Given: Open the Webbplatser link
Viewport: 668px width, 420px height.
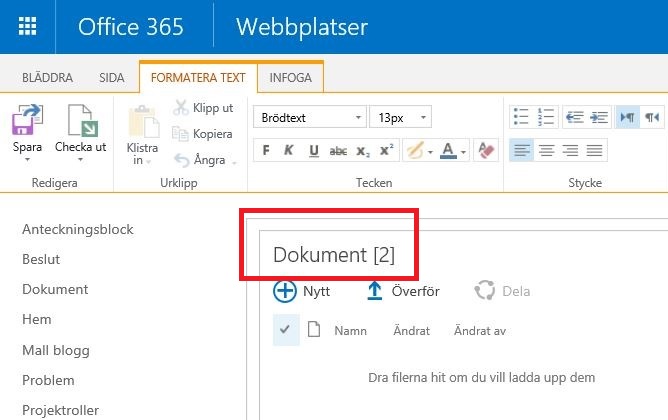Looking at the screenshot, I should click(x=302, y=27).
